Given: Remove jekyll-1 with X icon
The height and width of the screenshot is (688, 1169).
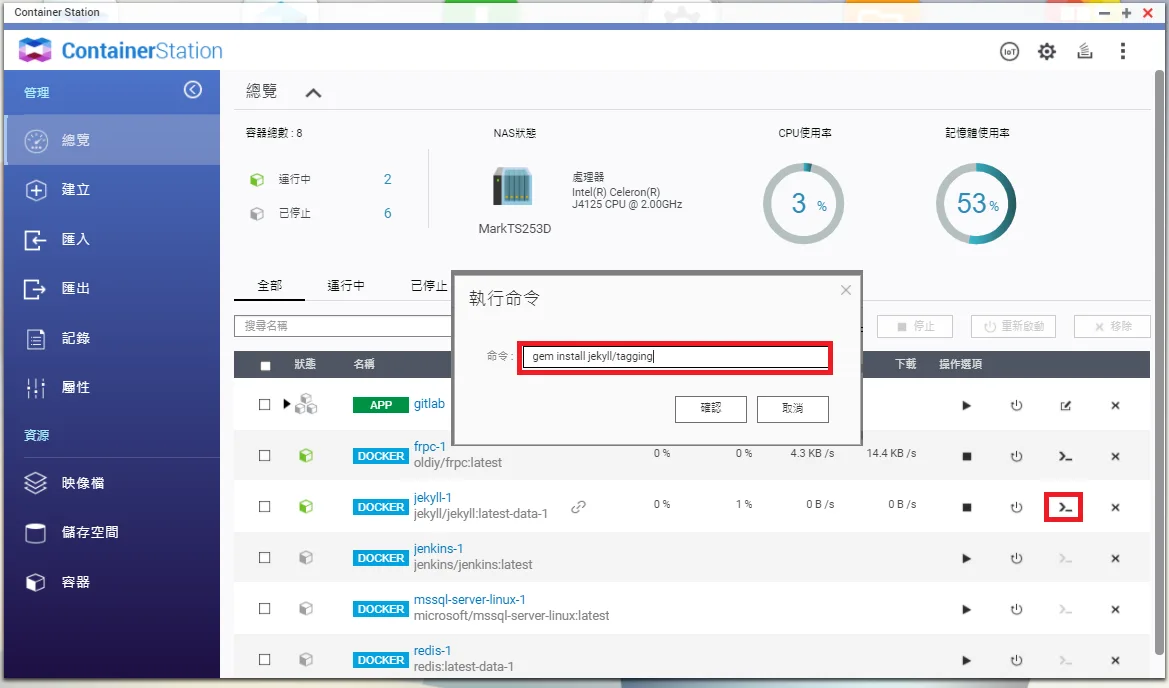Looking at the screenshot, I should click(1115, 508).
